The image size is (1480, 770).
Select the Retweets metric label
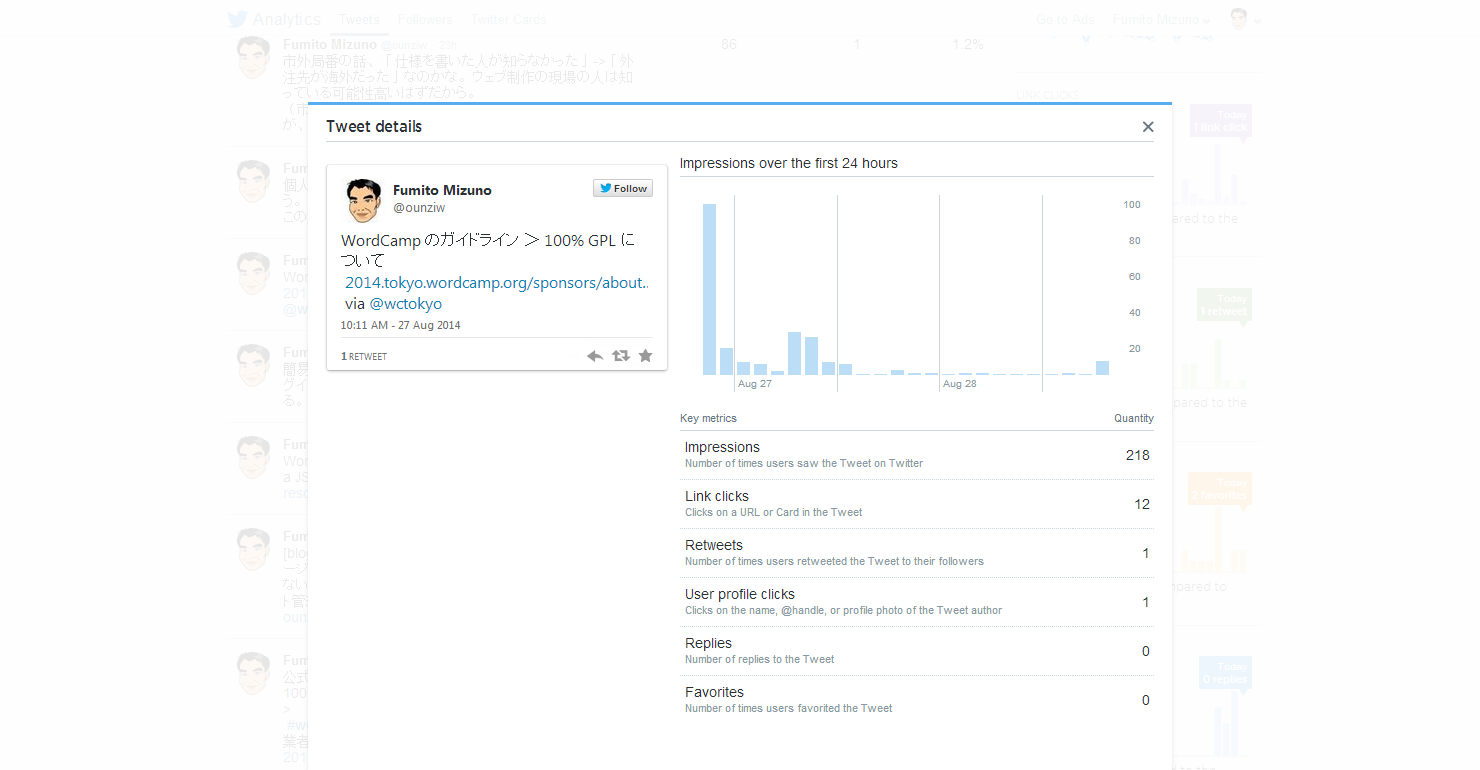point(714,545)
